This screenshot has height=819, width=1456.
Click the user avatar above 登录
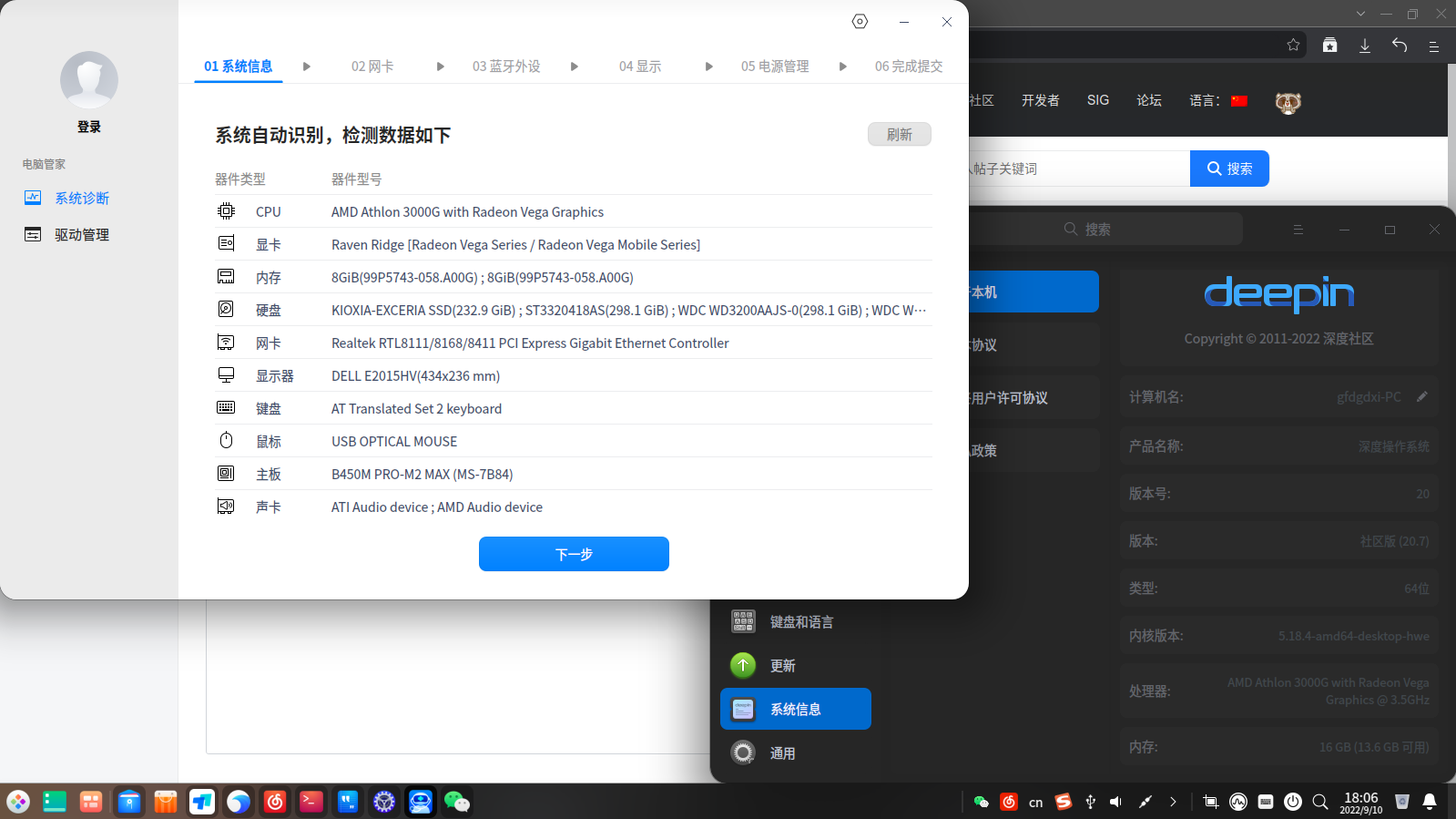pyautogui.click(x=89, y=80)
